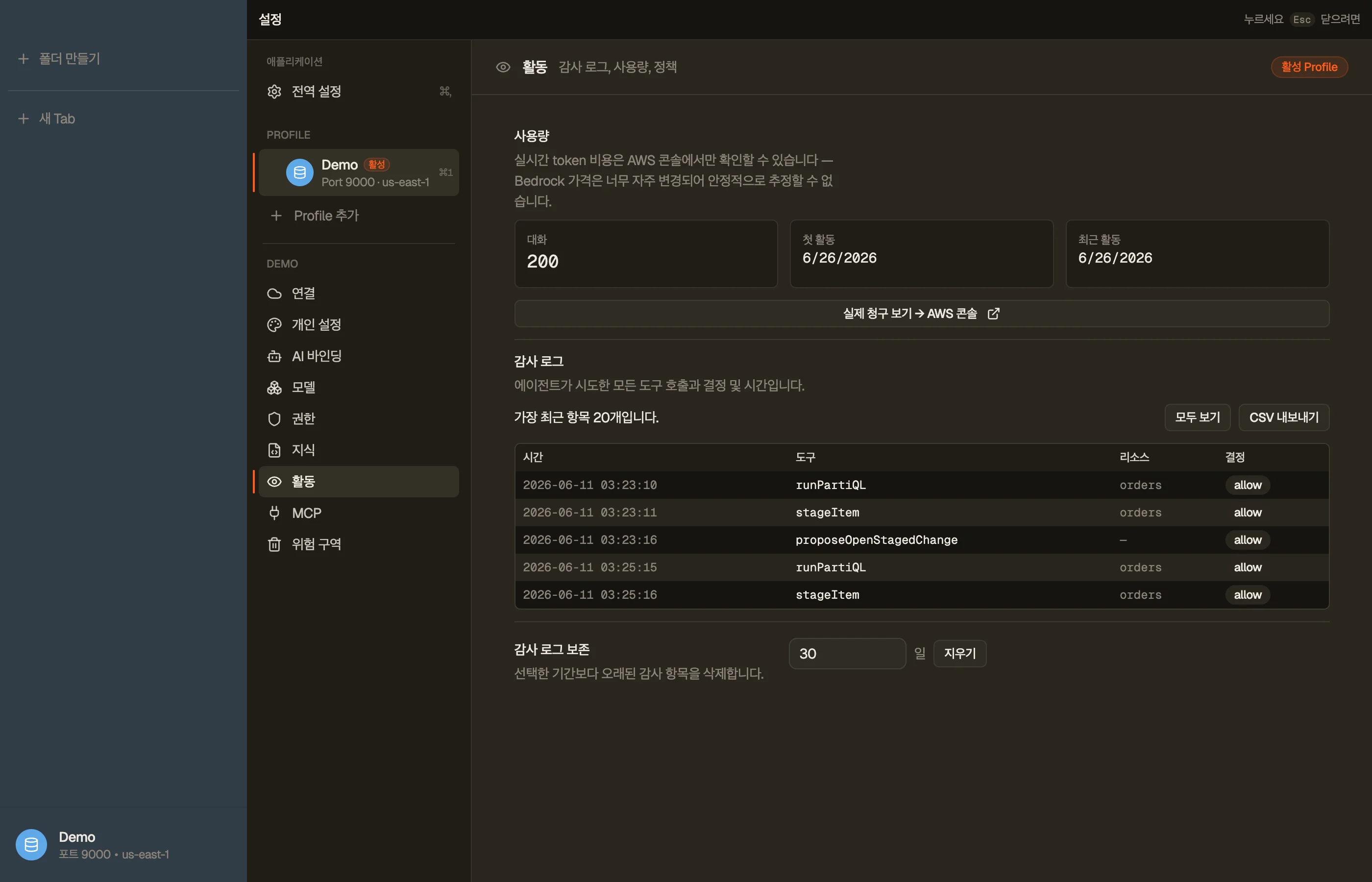1372x882 pixels.
Task: Click the 시간 column header
Action: (x=533, y=458)
